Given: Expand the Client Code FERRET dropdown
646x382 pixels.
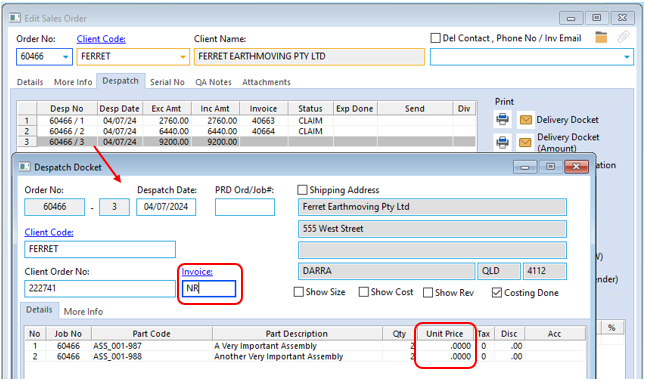Looking at the screenshot, I should pos(183,57).
